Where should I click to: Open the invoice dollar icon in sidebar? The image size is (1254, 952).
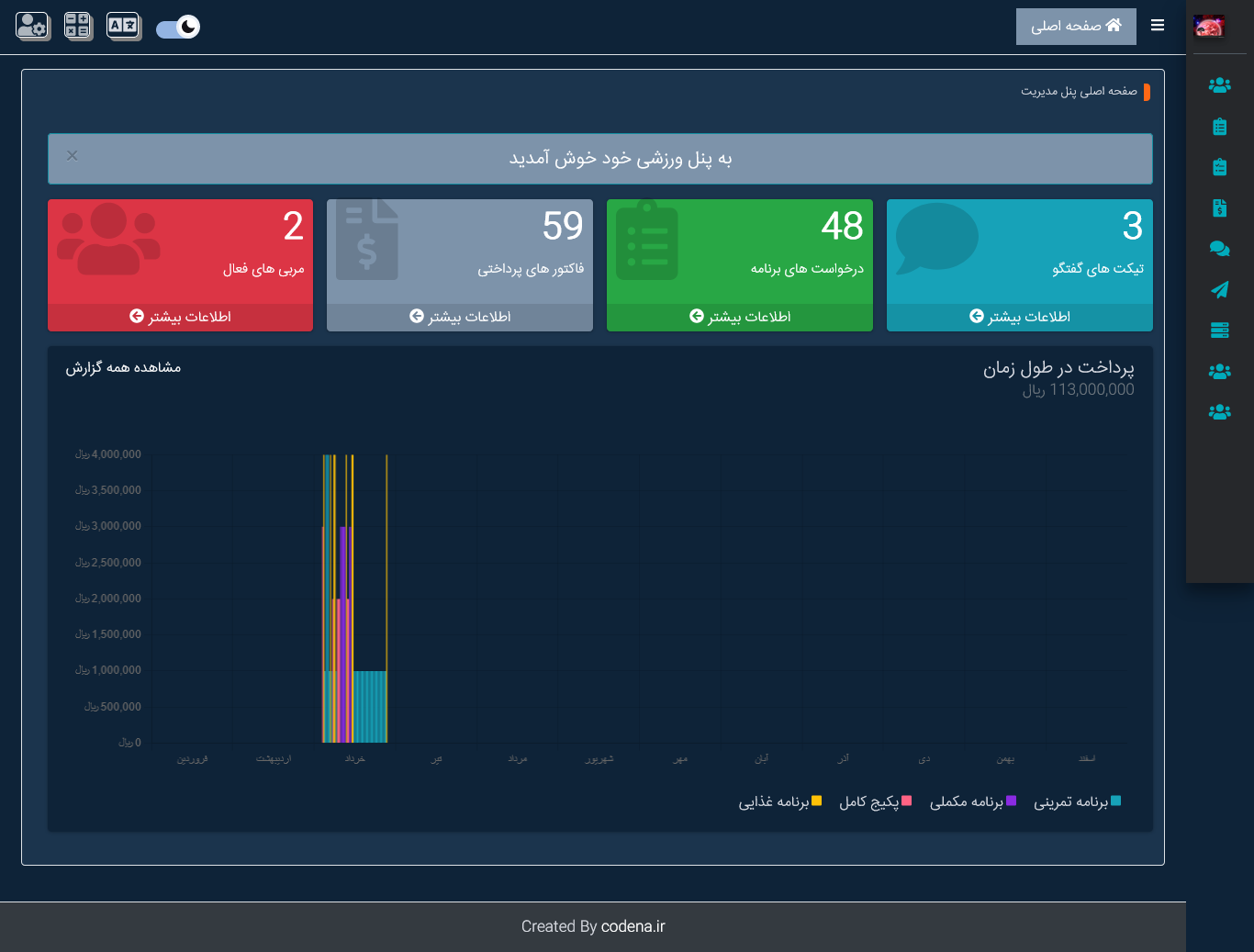click(x=1219, y=208)
